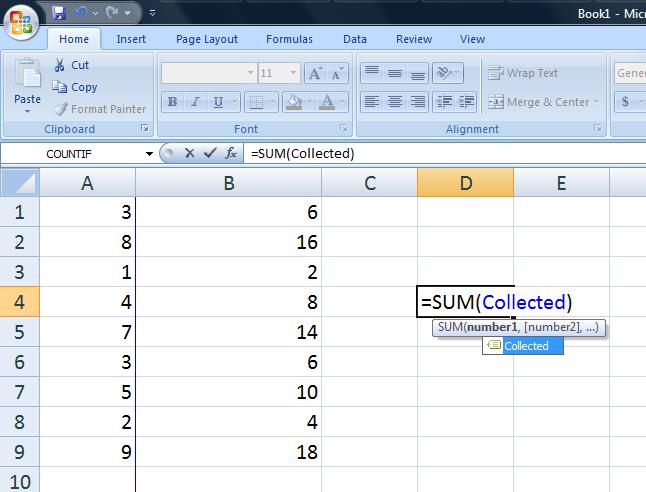Screen dimensions: 646x492
Task: Toggle Italic formatting
Action: point(195,101)
